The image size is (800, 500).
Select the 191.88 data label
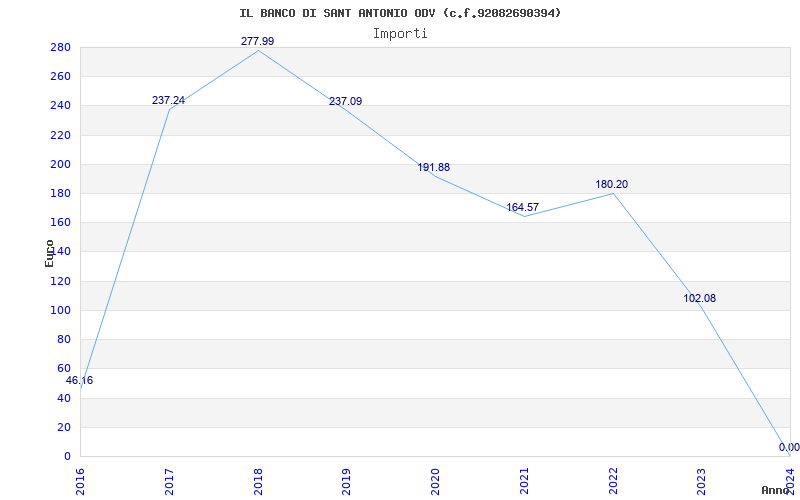(434, 167)
